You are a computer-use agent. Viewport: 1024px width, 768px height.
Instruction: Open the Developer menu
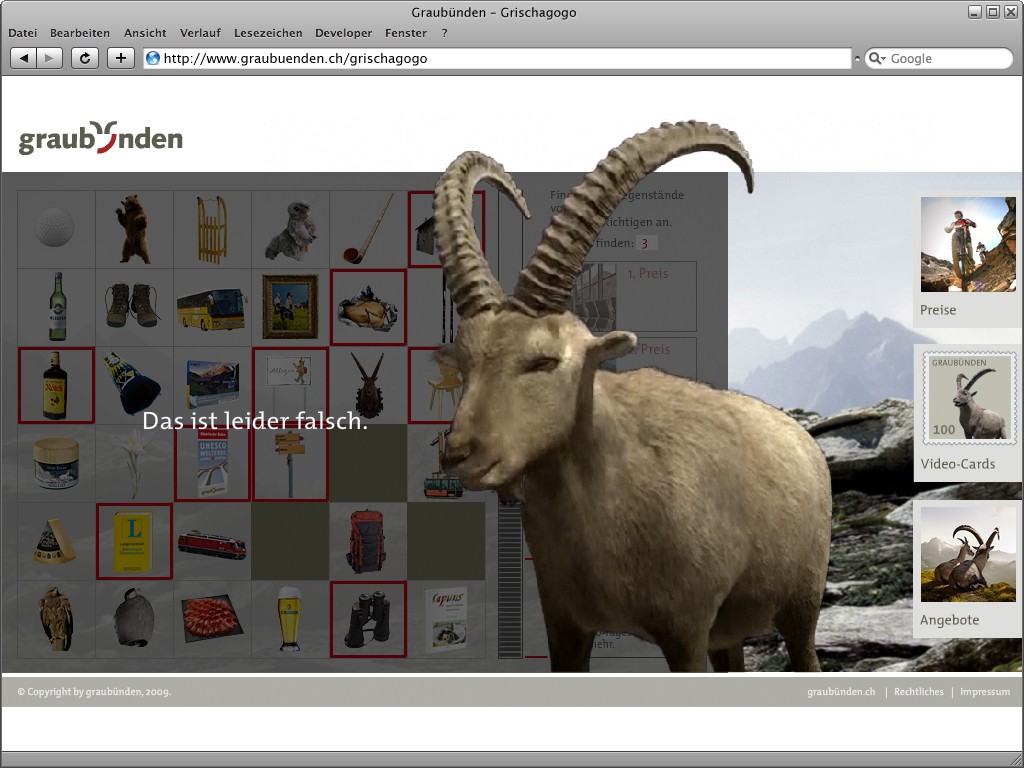pyautogui.click(x=344, y=33)
